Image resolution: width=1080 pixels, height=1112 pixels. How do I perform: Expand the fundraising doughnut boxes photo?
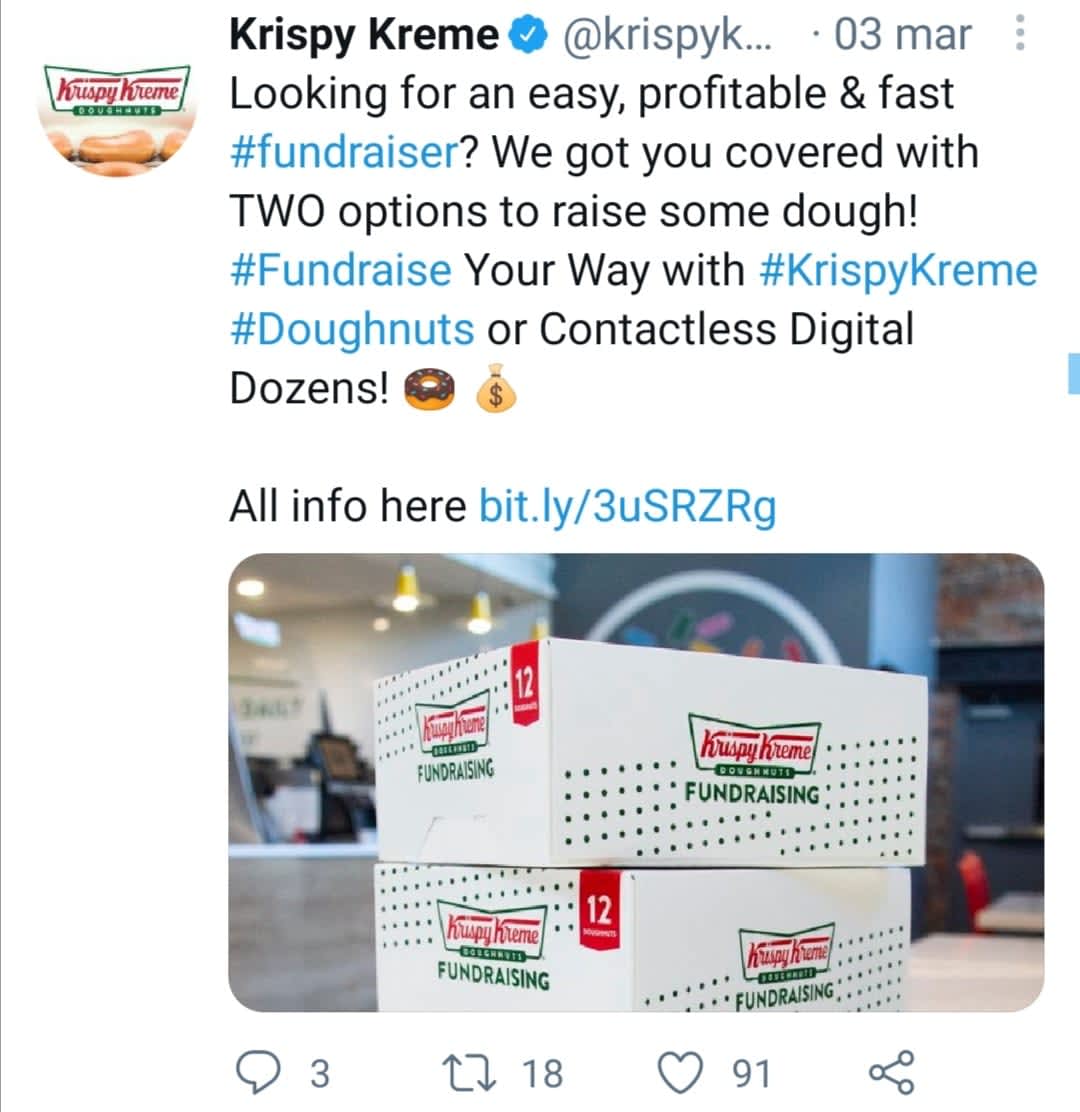click(636, 782)
